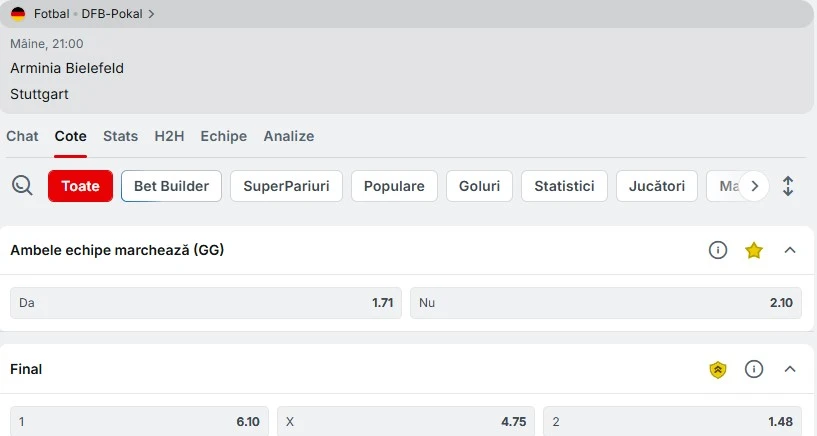
Task: Select the Goluri filter chip
Action: 479,186
